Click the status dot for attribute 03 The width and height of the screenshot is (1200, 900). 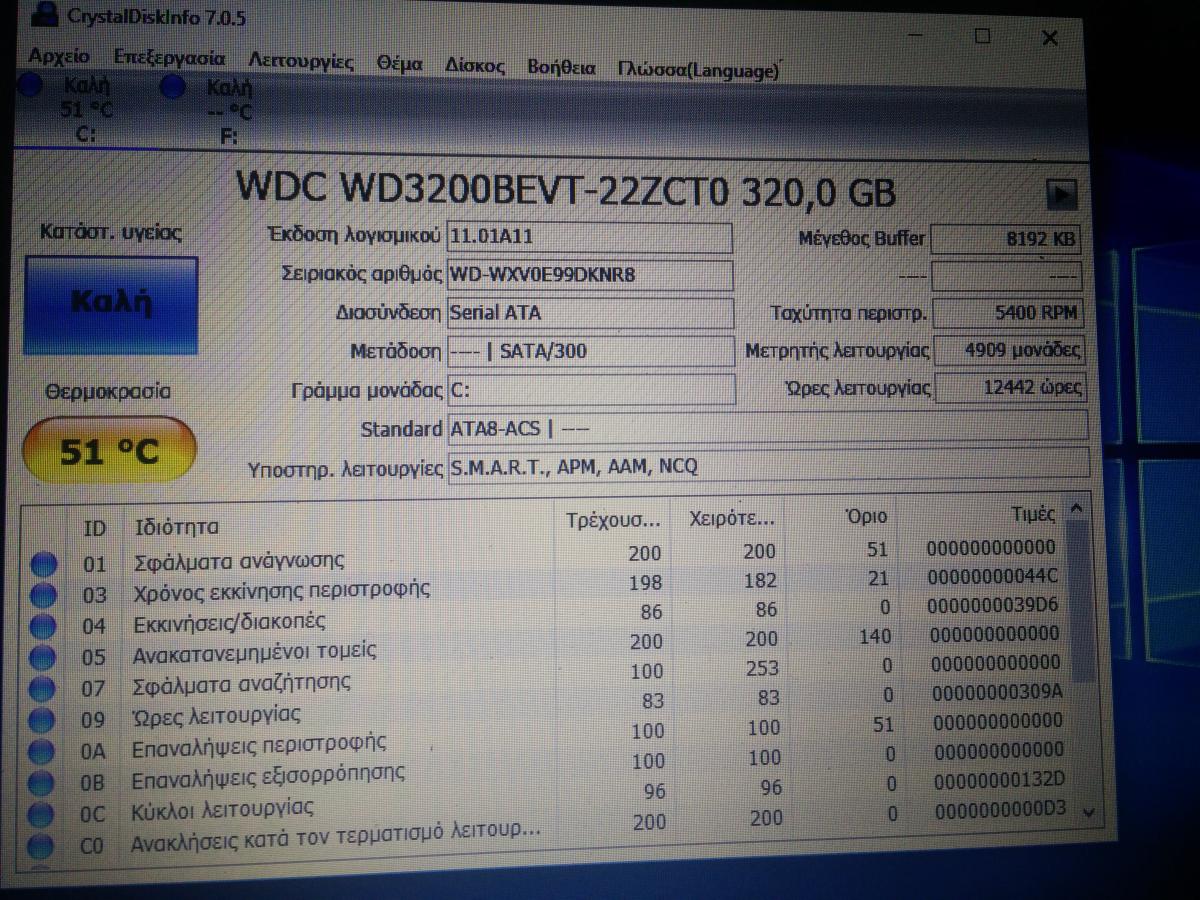click(x=43, y=596)
